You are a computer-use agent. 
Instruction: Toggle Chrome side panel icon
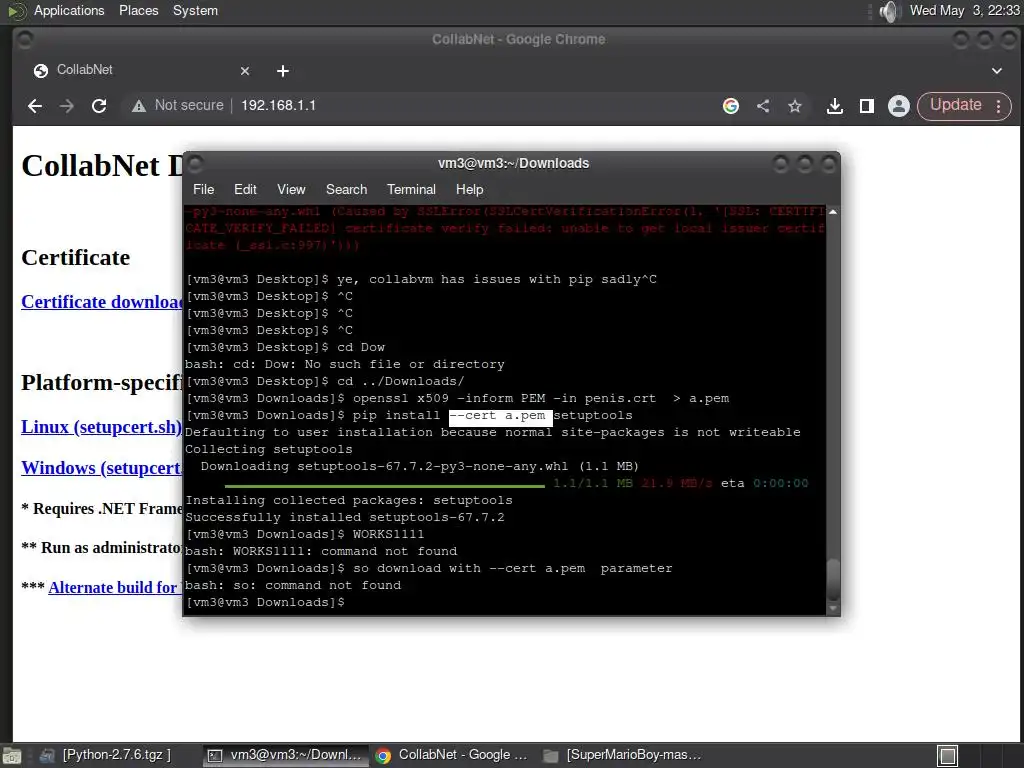pos(867,106)
